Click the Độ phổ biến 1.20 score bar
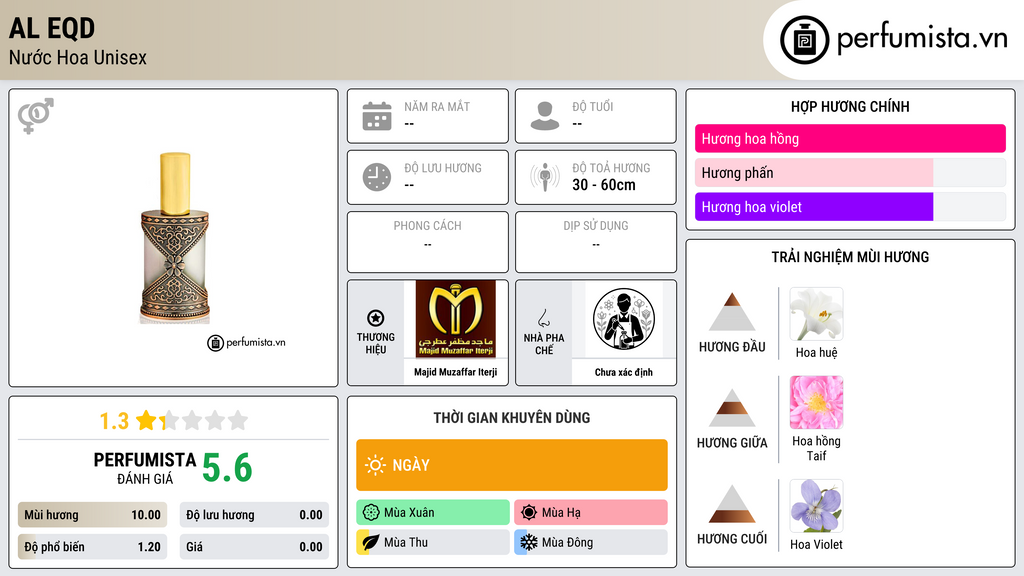1024x576 pixels. point(92,547)
